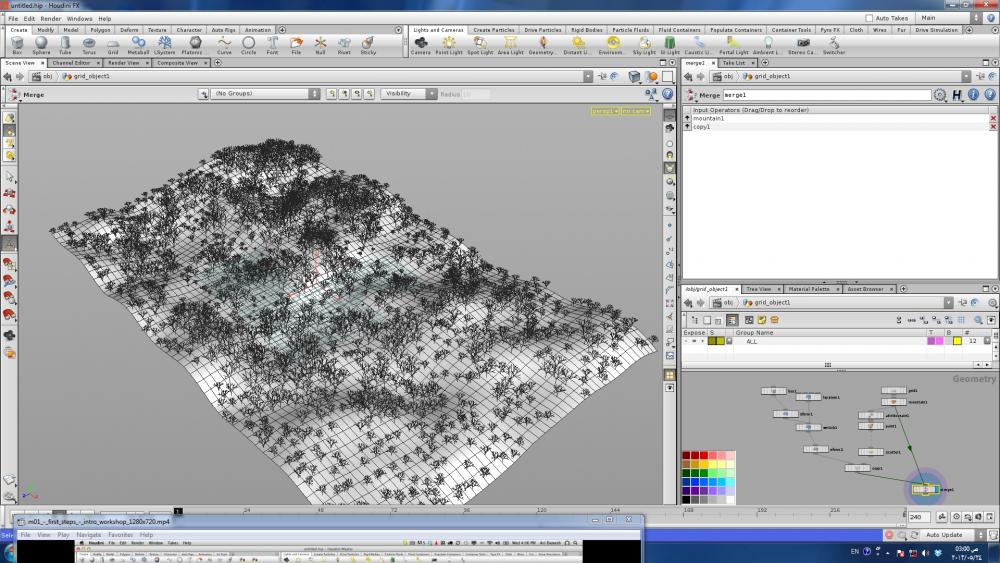Expand the Visibility dropdown
The width and height of the screenshot is (1000, 563).
coord(408,94)
